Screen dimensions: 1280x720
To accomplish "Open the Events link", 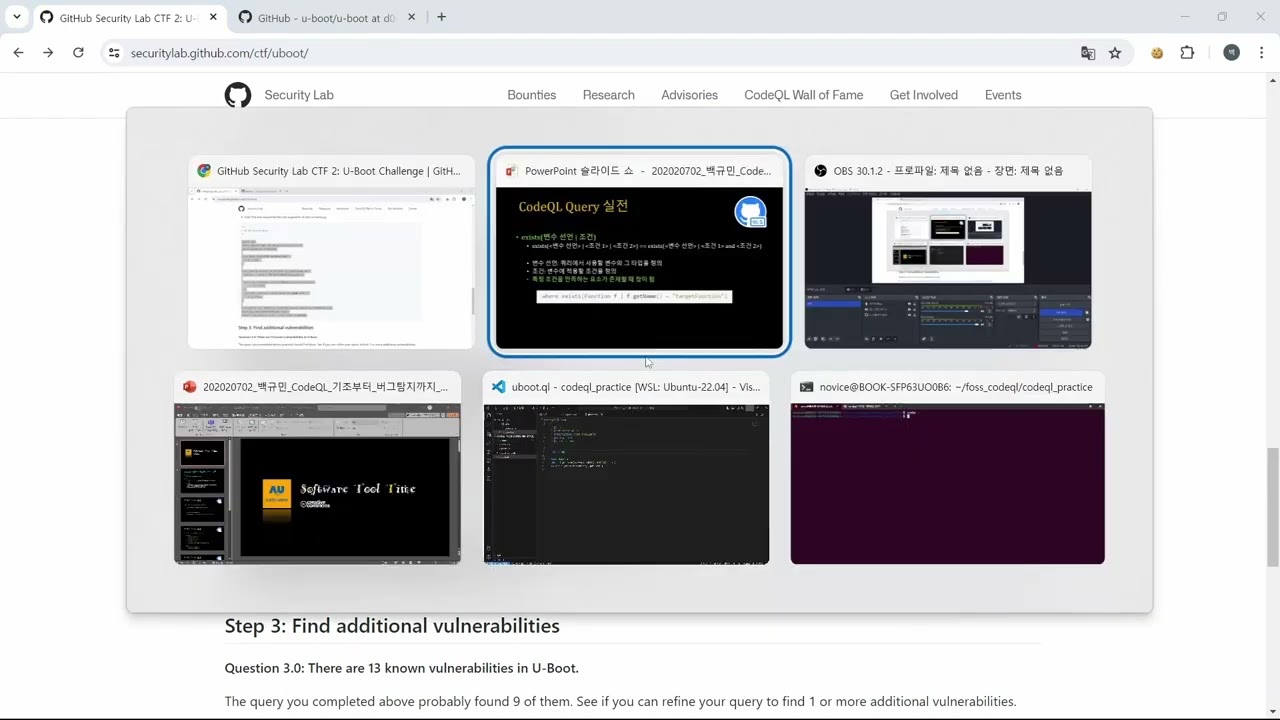I will [1003, 95].
